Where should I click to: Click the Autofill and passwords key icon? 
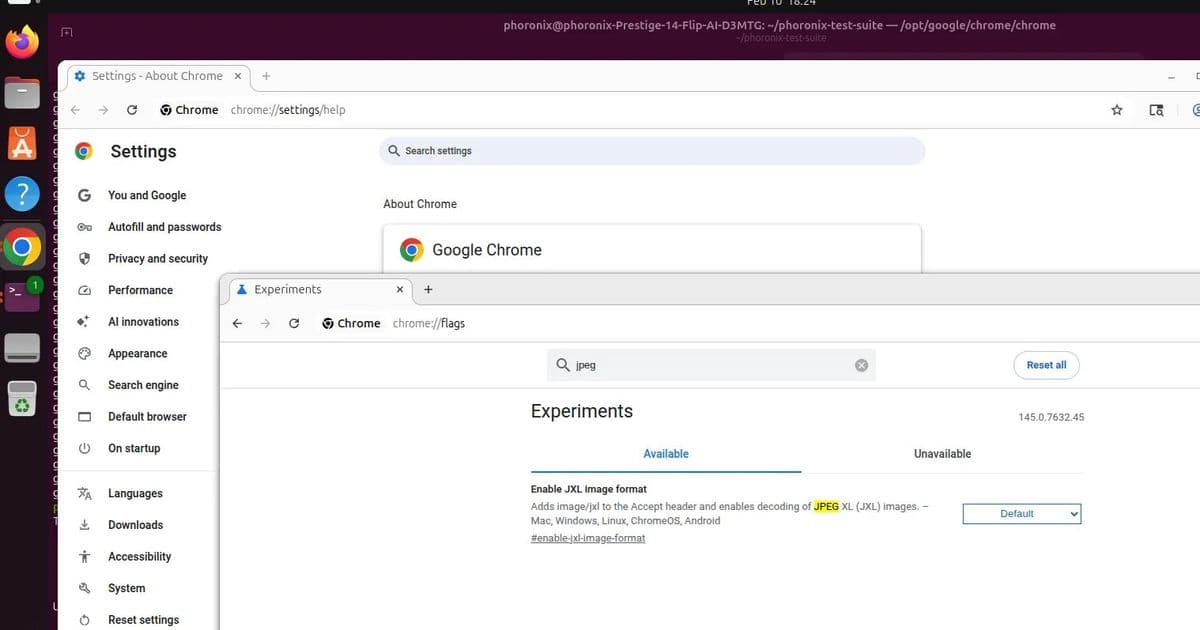pos(86,227)
